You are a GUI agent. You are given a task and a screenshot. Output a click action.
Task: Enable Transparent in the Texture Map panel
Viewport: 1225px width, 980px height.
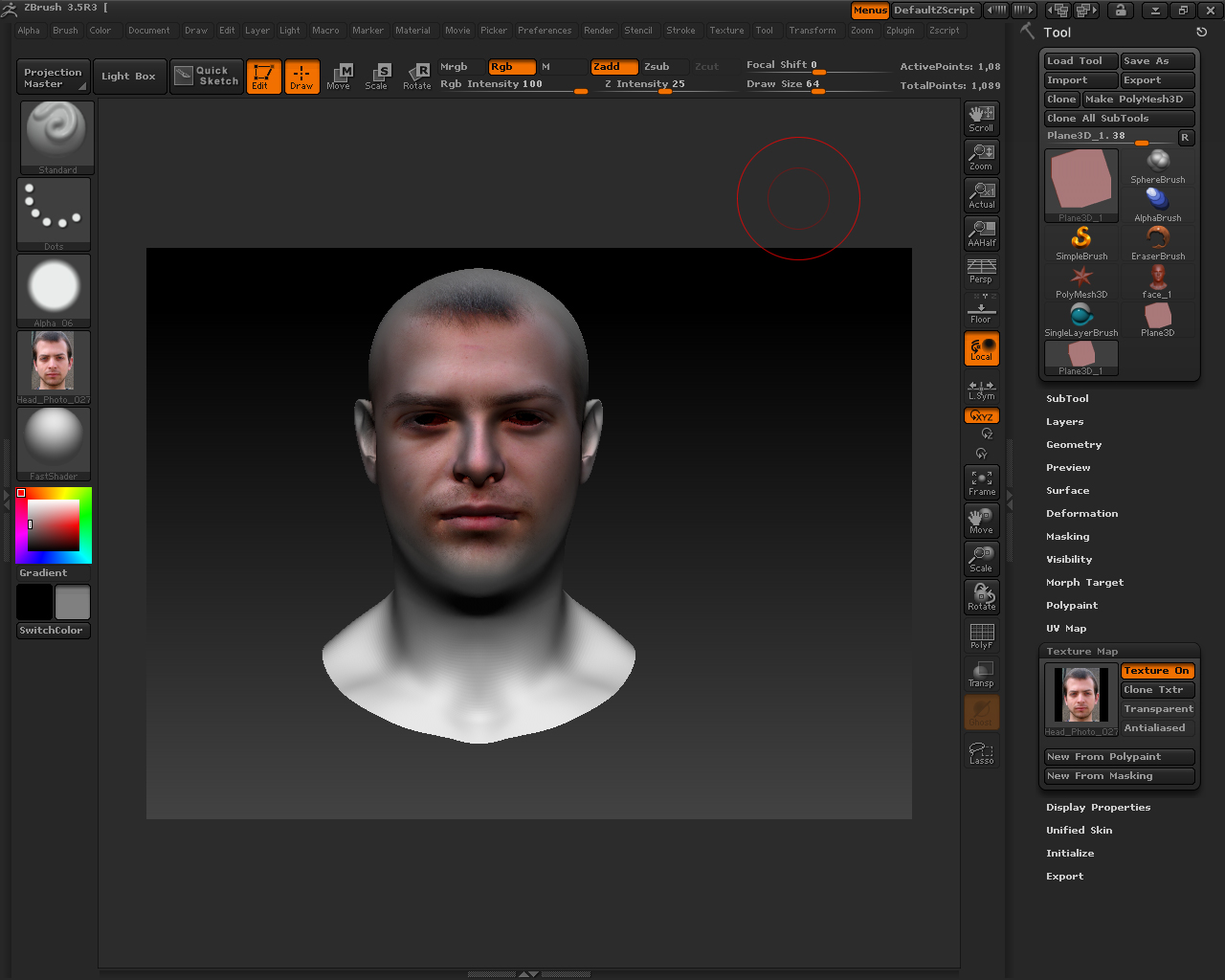[x=1158, y=708]
